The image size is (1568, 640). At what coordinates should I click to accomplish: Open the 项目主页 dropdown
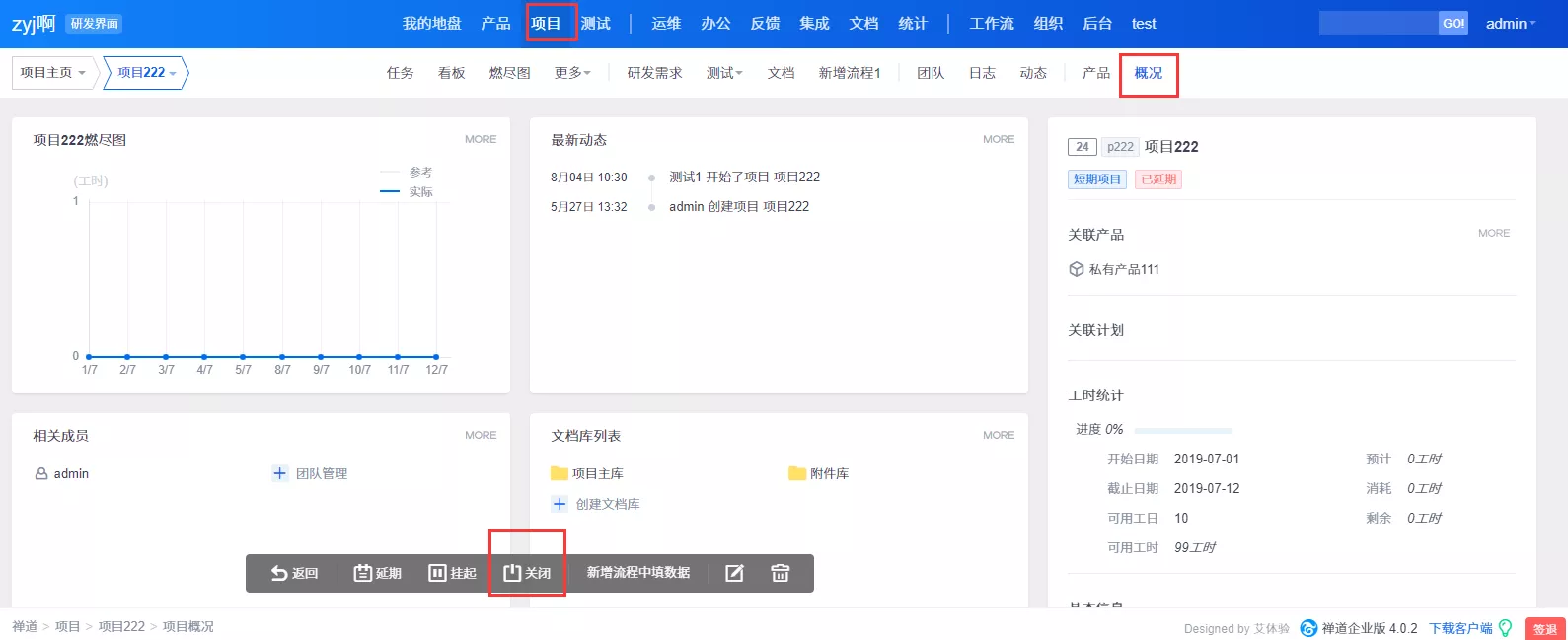pos(53,73)
